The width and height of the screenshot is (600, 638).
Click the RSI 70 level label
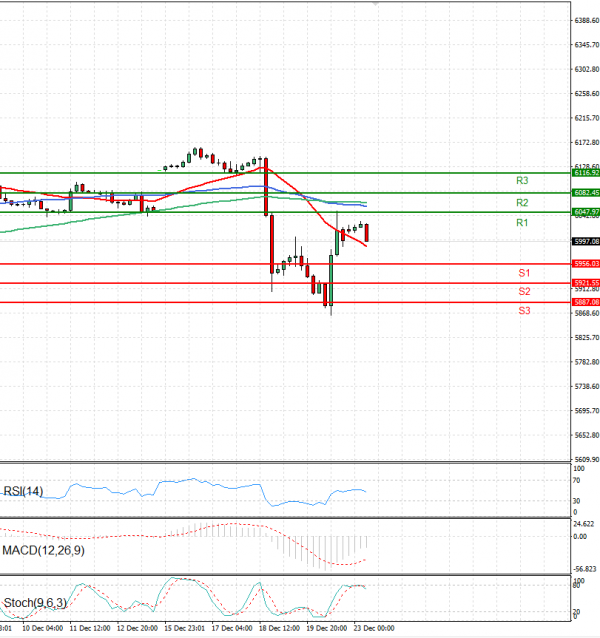click(576, 481)
